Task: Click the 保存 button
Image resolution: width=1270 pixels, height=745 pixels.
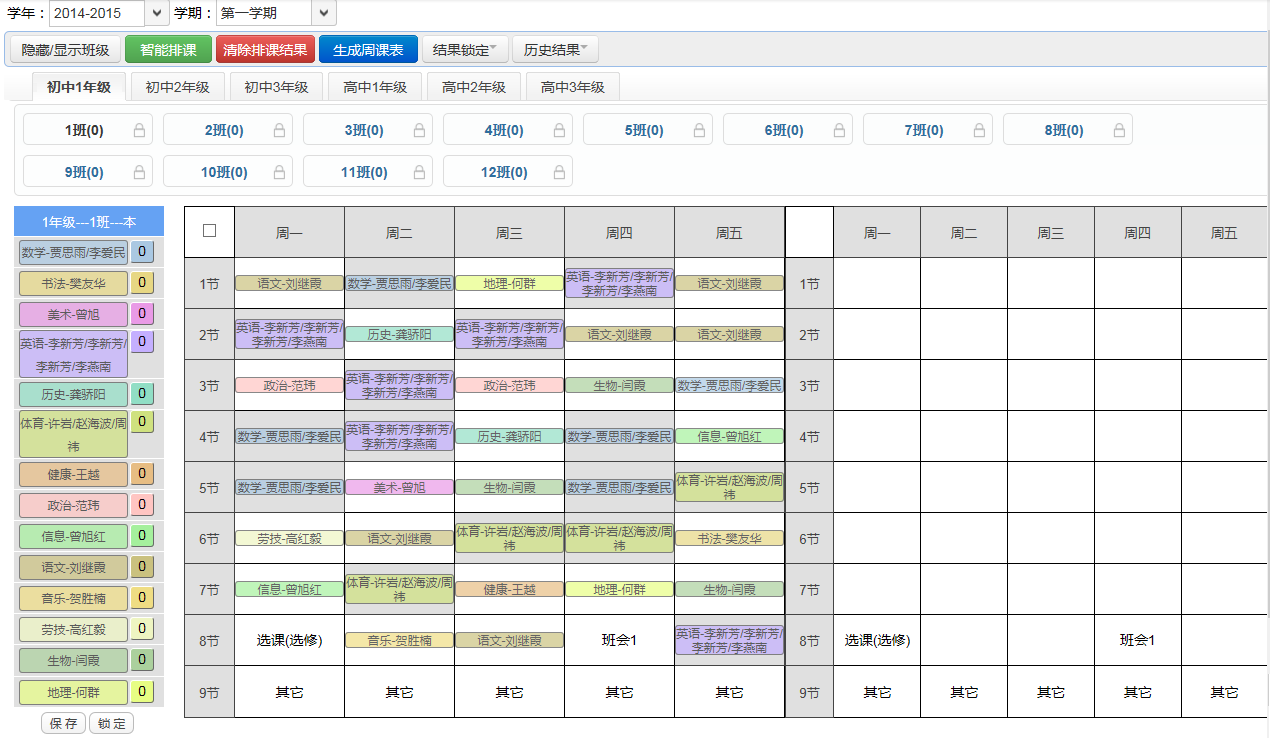Action: point(63,723)
